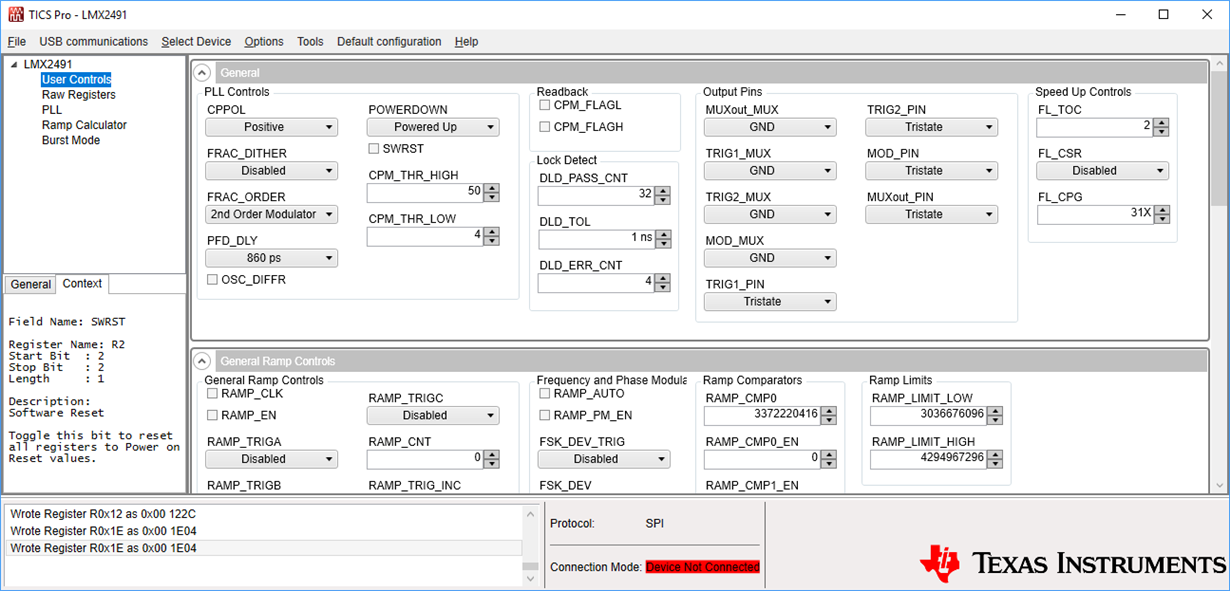Check the RAMP_EN checkbox

[x=212, y=415]
